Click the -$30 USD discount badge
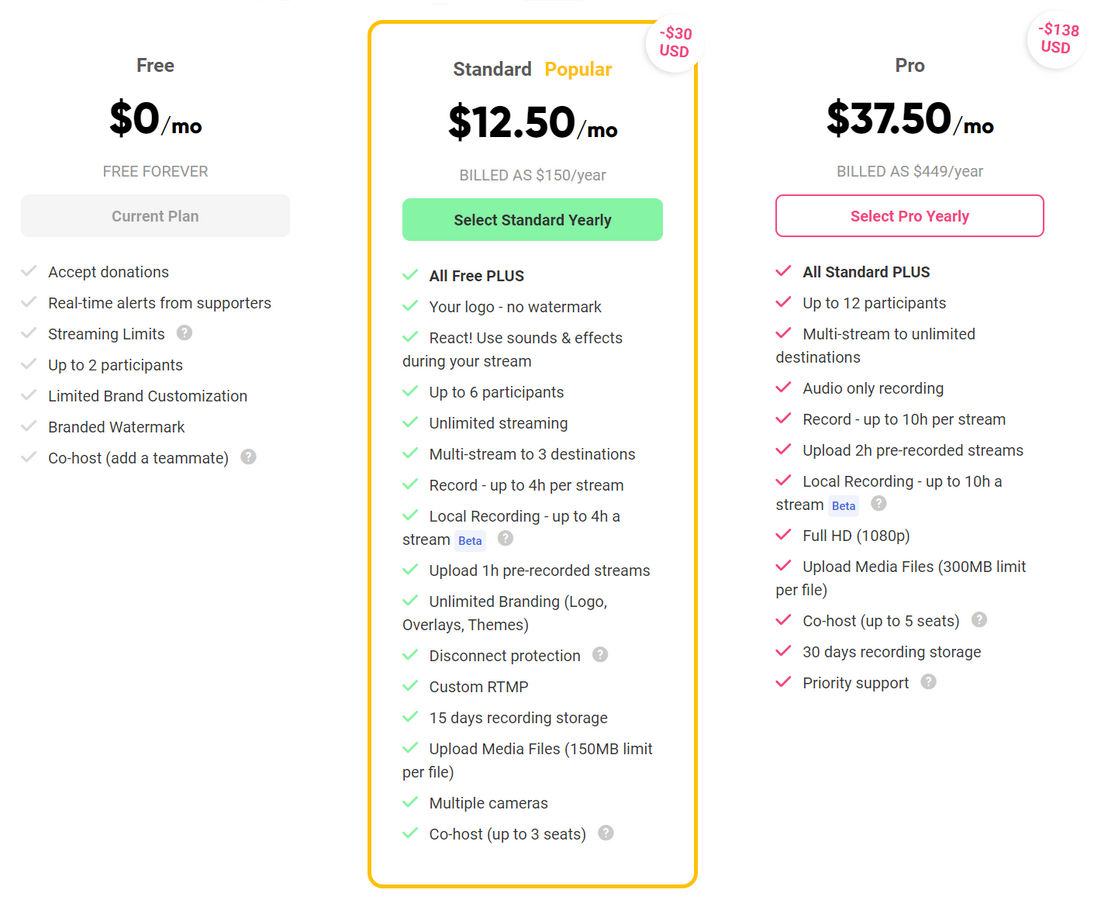 click(675, 42)
